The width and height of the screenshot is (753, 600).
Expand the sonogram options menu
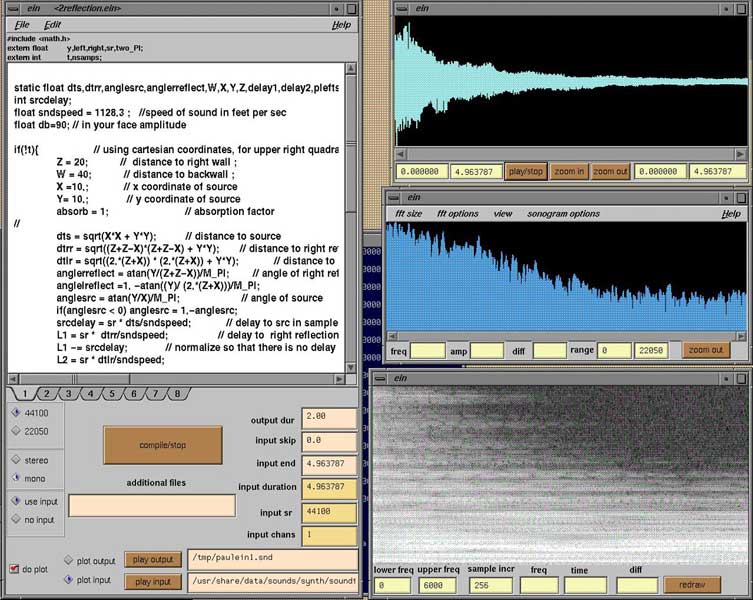coord(564,214)
